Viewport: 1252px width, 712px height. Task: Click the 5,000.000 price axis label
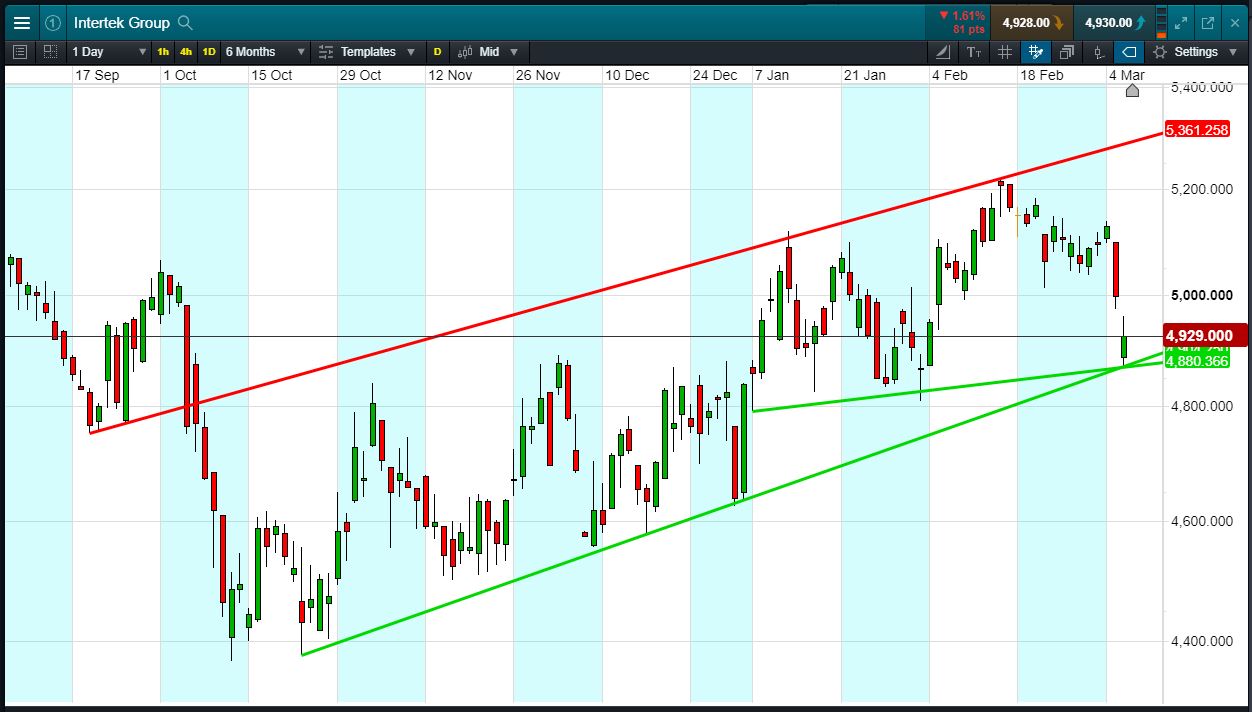pyautogui.click(x=1201, y=295)
